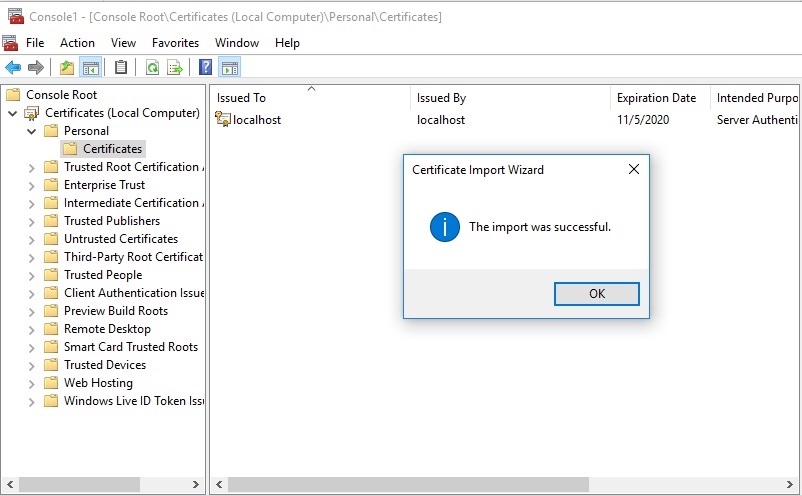The width and height of the screenshot is (802, 496).
Task: Click the Forward arrow toolbar icon
Action: click(36, 67)
